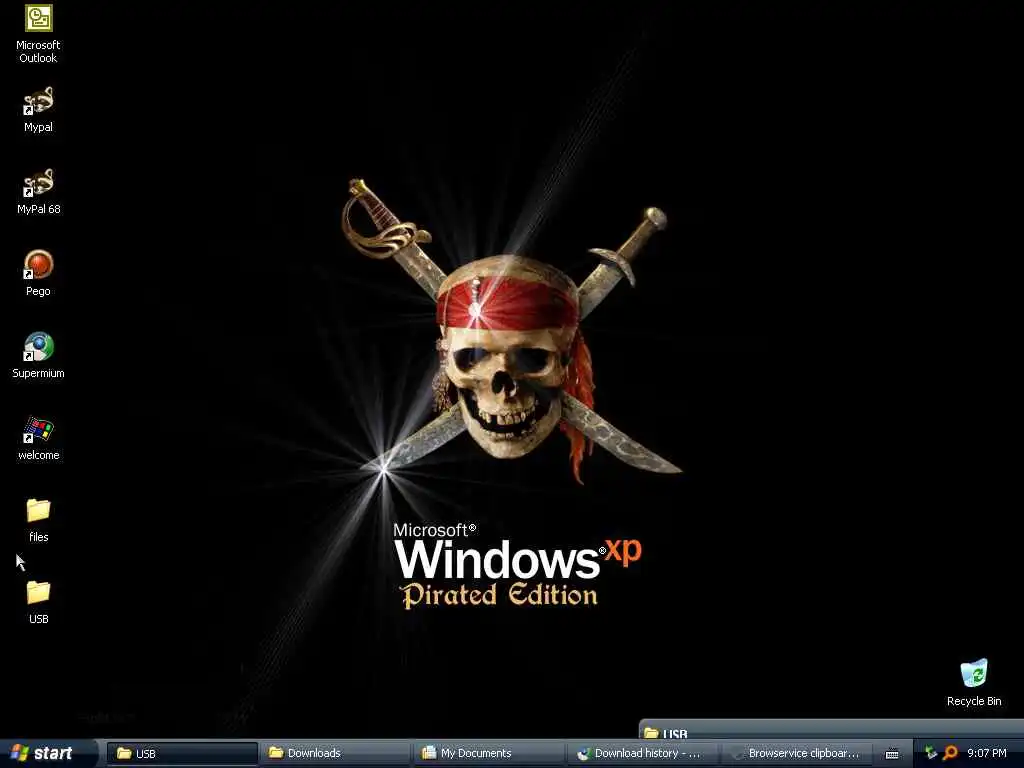Click the orange magnifier tray icon
This screenshot has width=1024, height=768.
[x=950, y=754]
